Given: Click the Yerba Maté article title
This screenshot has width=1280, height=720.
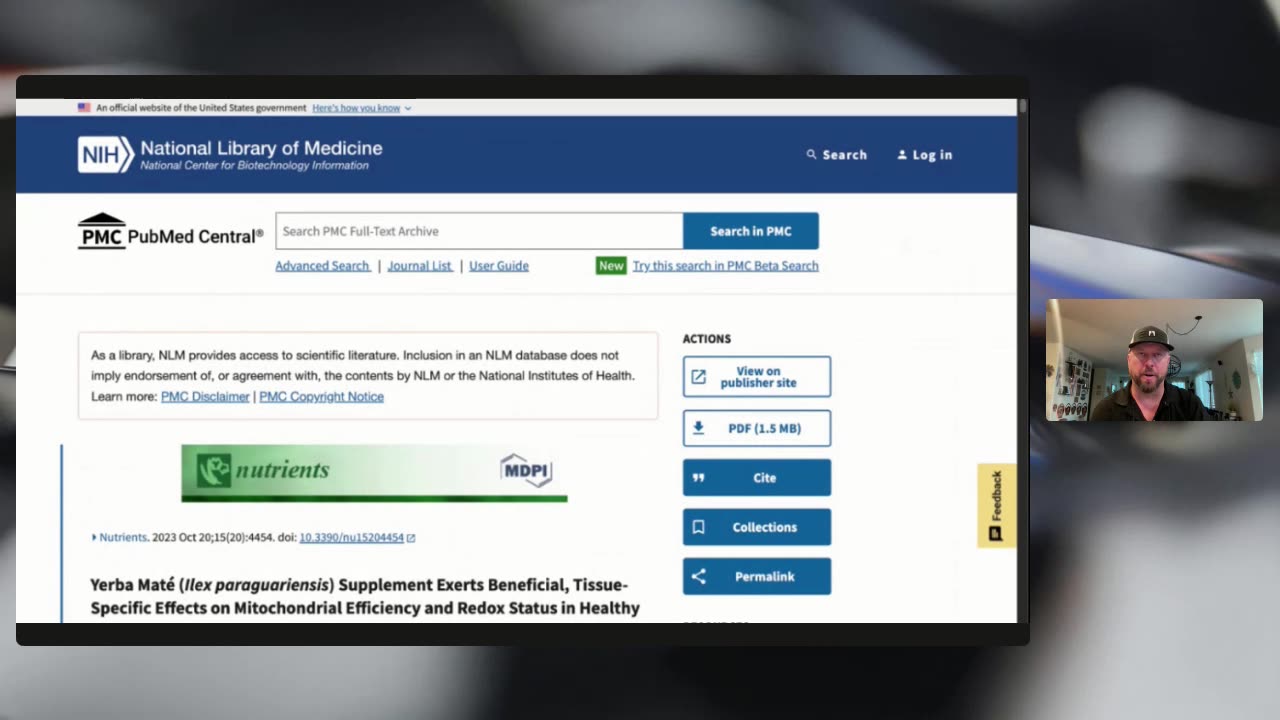Looking at the screenshot, I should [365, 596].
